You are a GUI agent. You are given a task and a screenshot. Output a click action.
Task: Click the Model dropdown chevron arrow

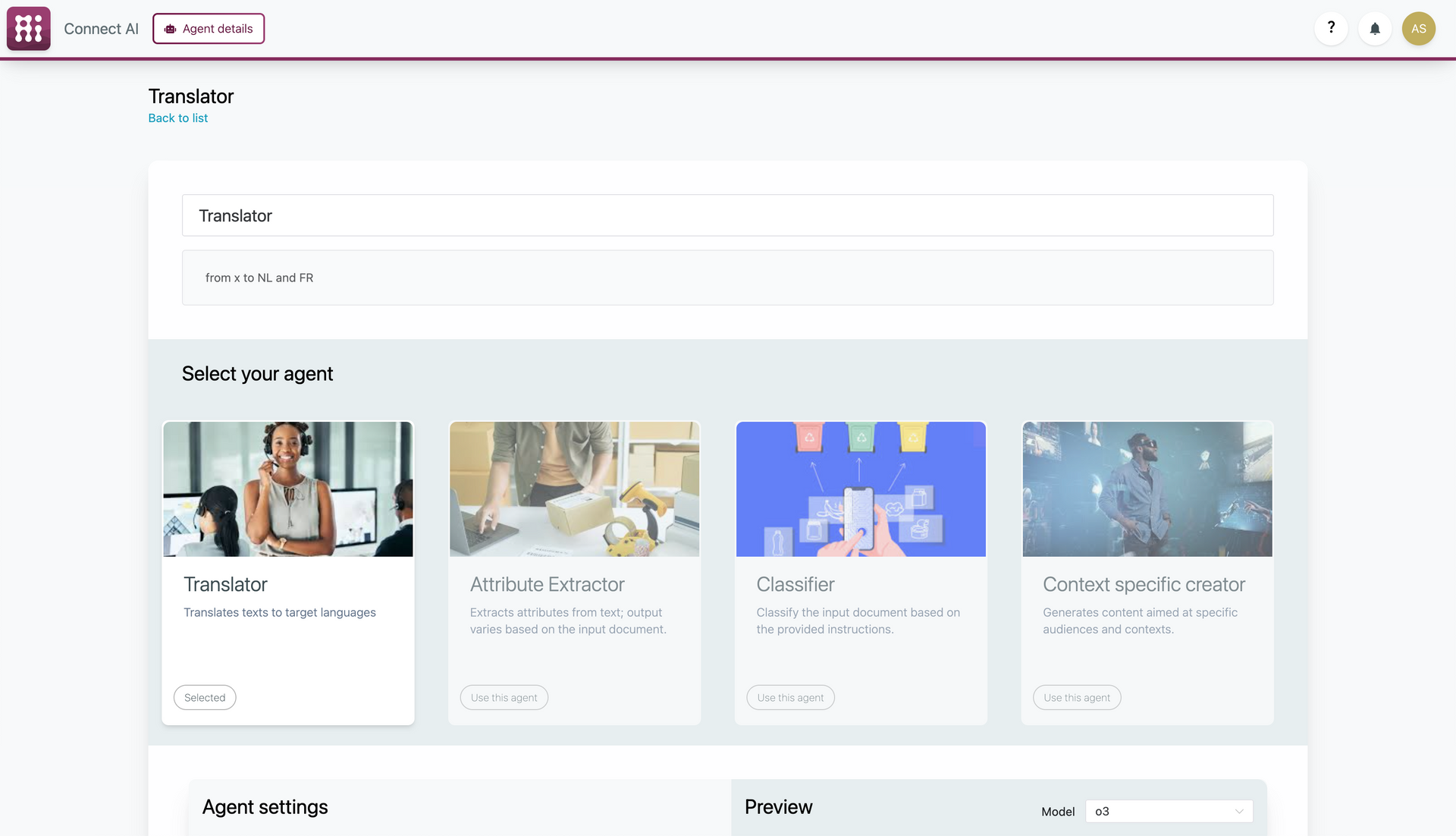click(1239, 811)
